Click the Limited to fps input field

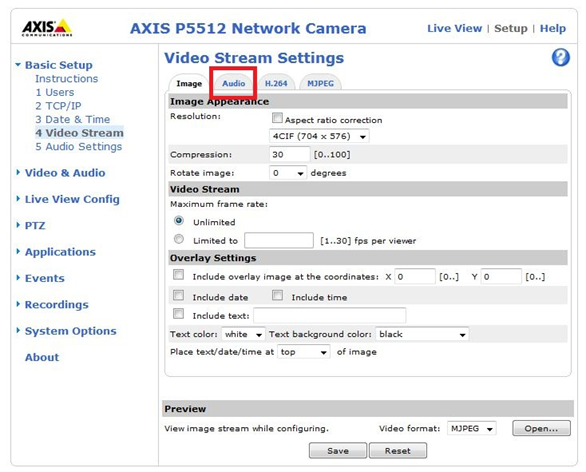pos(279,240)
